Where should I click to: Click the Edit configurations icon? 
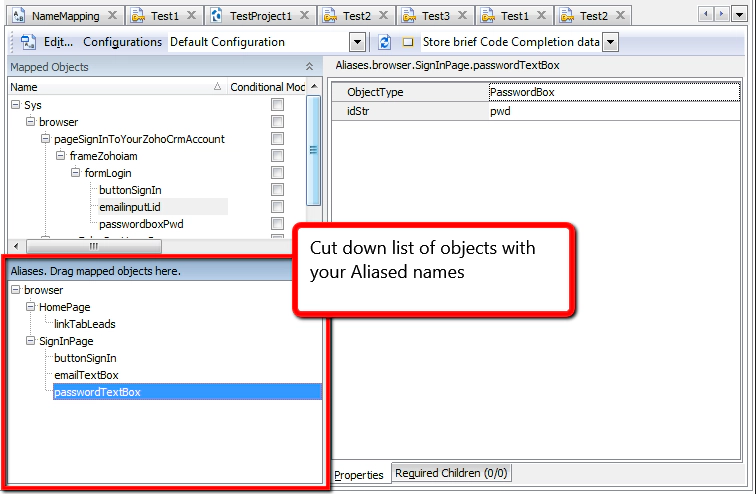point(28,42)
